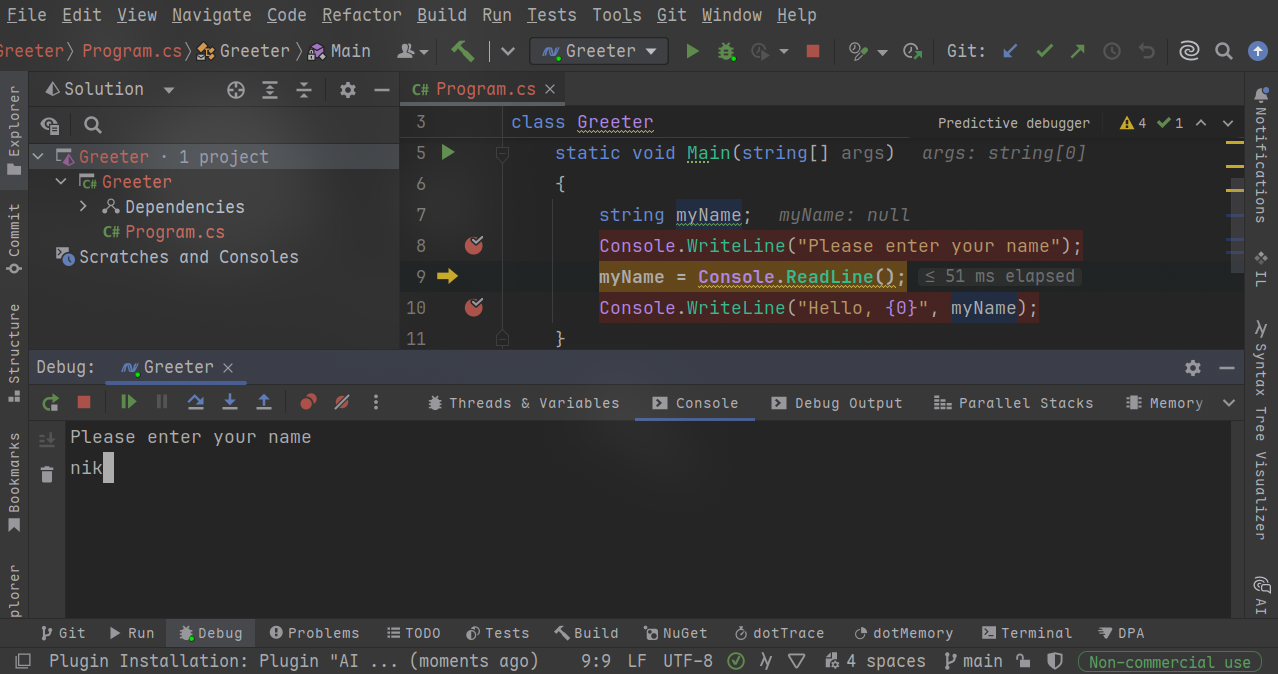Screen dimensions: 1278x674
Task: Disable the breakpoint on line 10
Action: tap(474, 308)
